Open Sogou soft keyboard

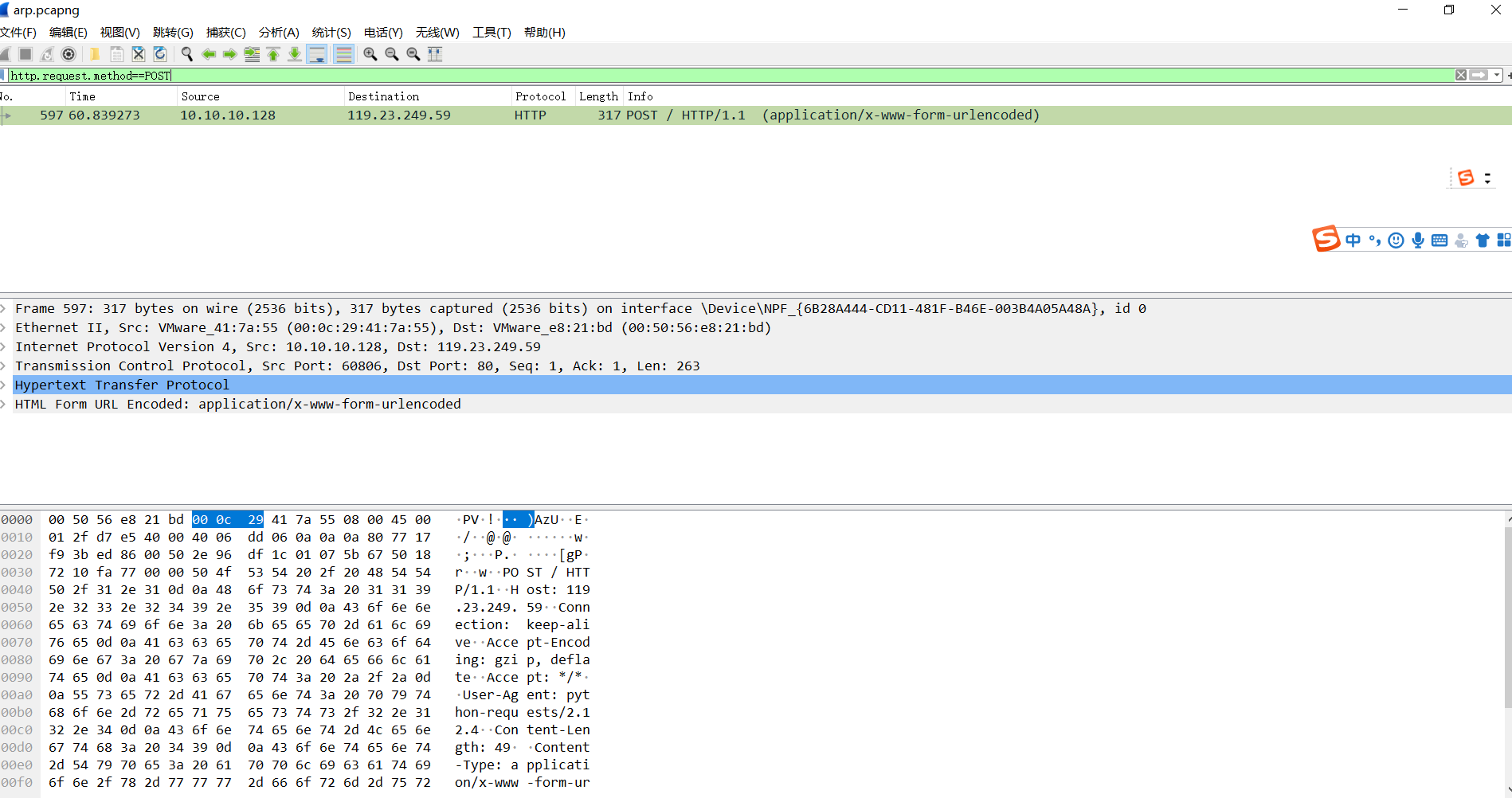(1440, 240)
